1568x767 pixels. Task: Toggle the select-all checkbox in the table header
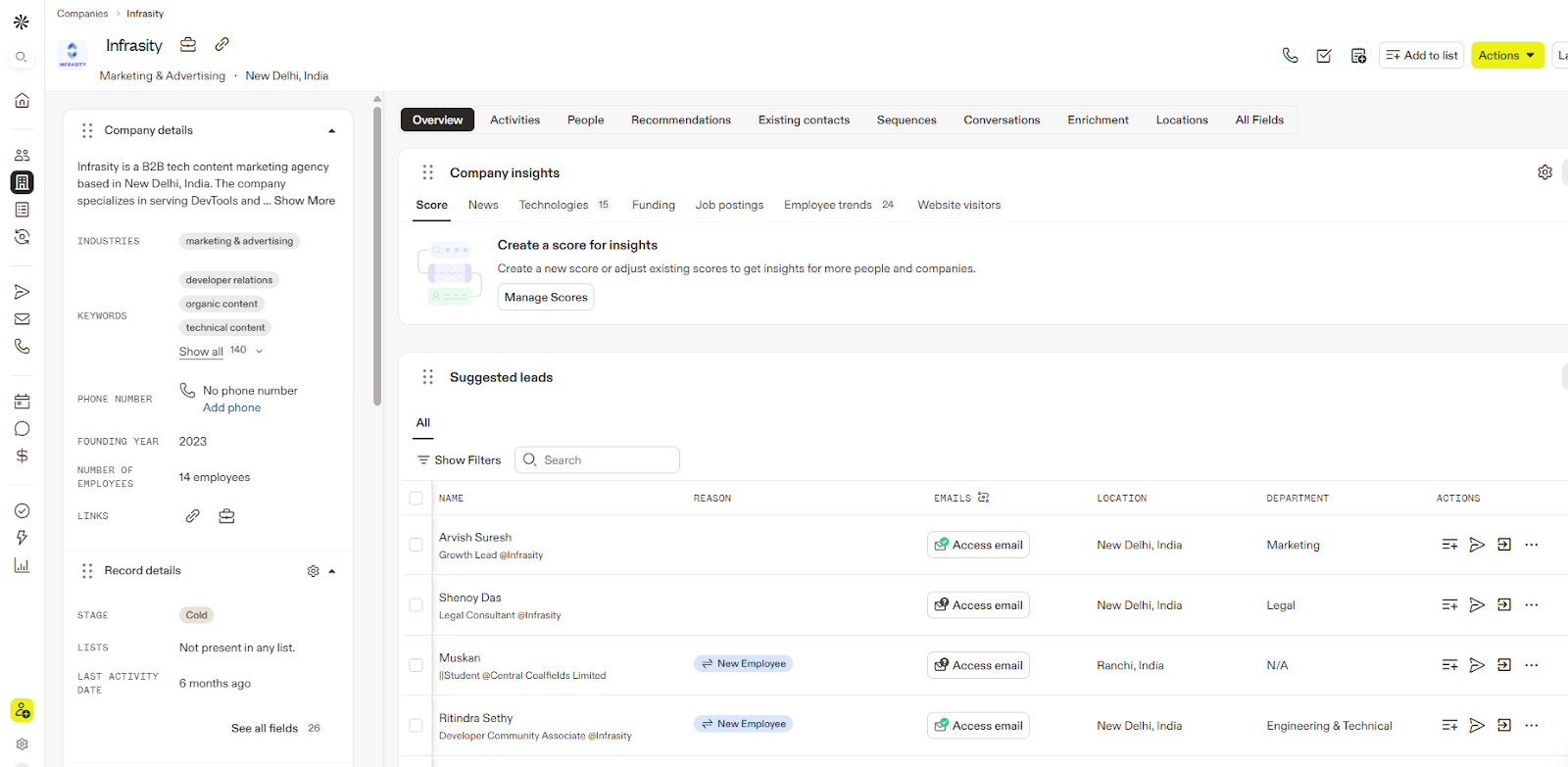416,498
